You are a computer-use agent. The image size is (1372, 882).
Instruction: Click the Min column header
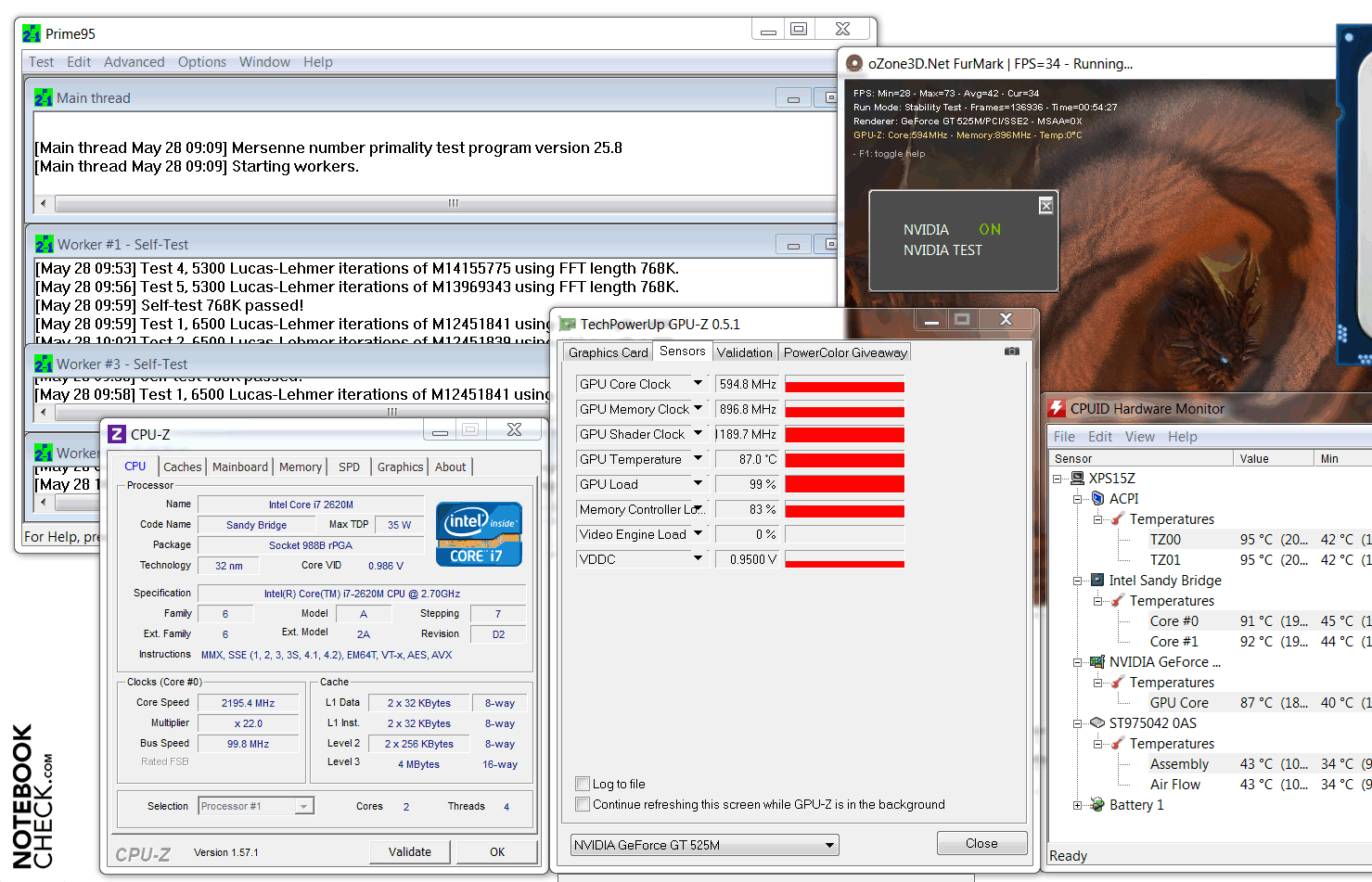click(x=1342, y=459)
